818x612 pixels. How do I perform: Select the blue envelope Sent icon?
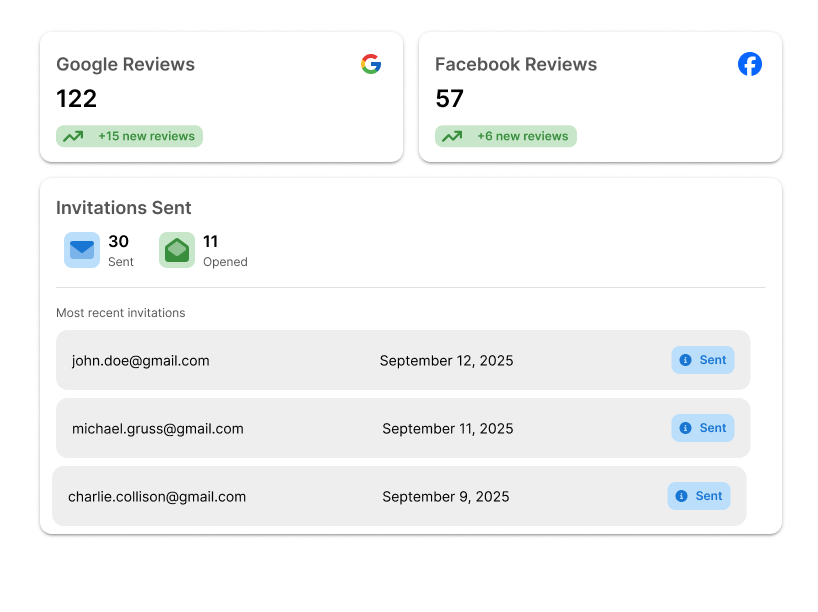coord(81,250)
